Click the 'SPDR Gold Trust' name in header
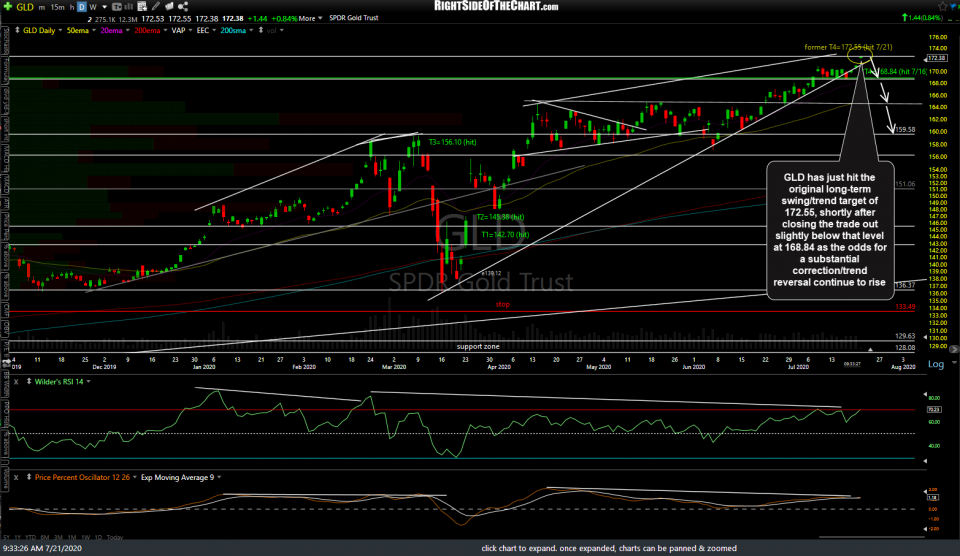The width and height of the screenshot is (960, 556). point(354,18)
